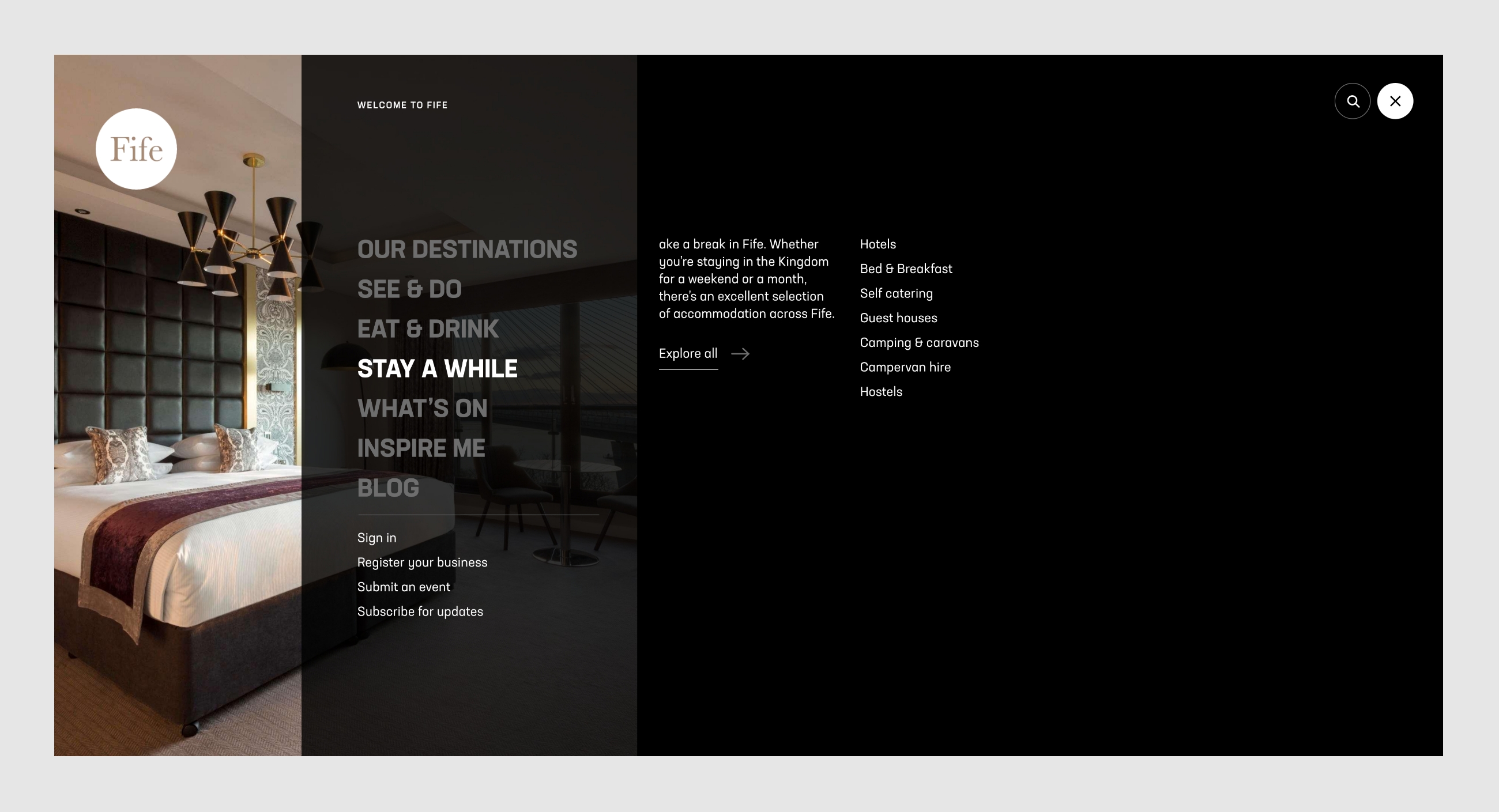Open the Our Destinations menu

[466, 250]
